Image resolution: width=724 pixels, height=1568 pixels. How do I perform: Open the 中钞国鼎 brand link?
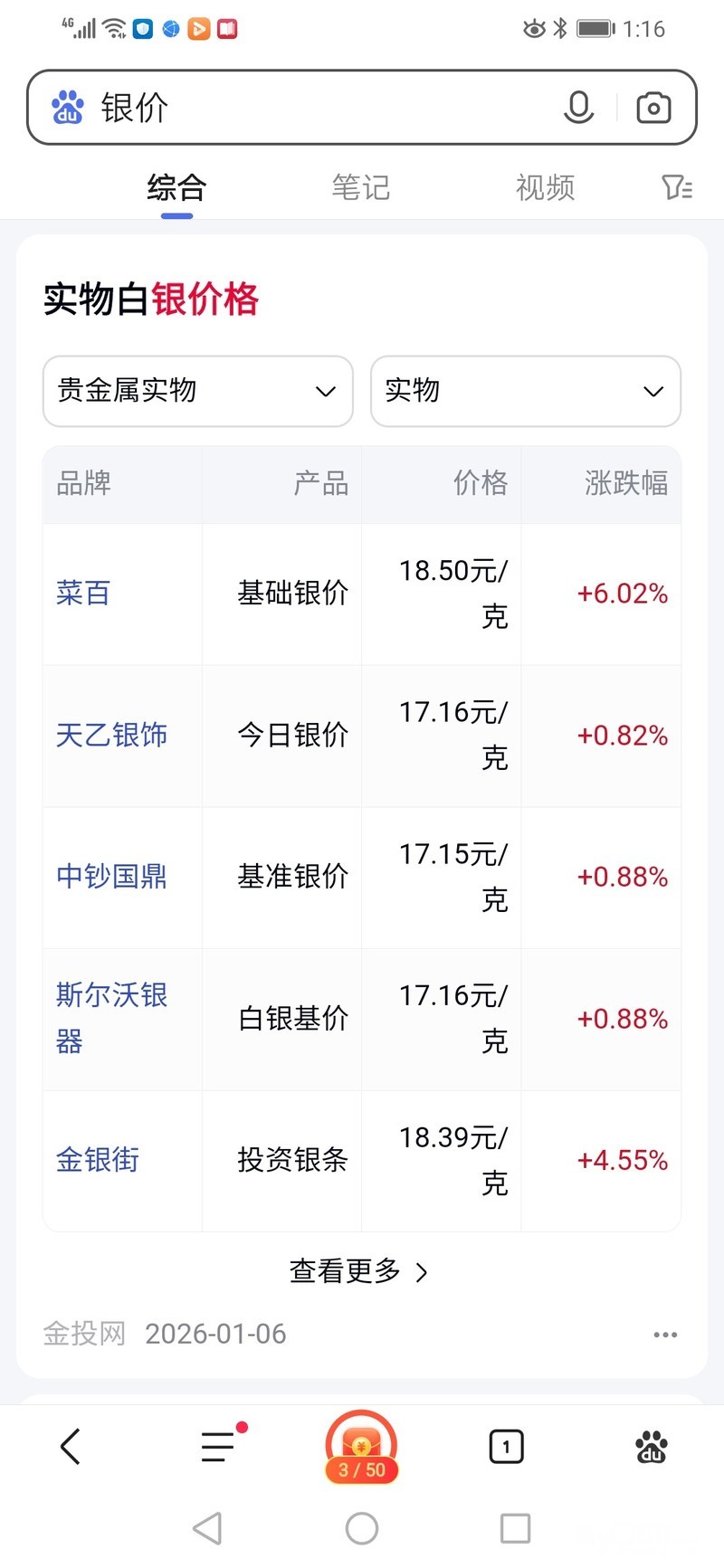click(x=111, y=877)
